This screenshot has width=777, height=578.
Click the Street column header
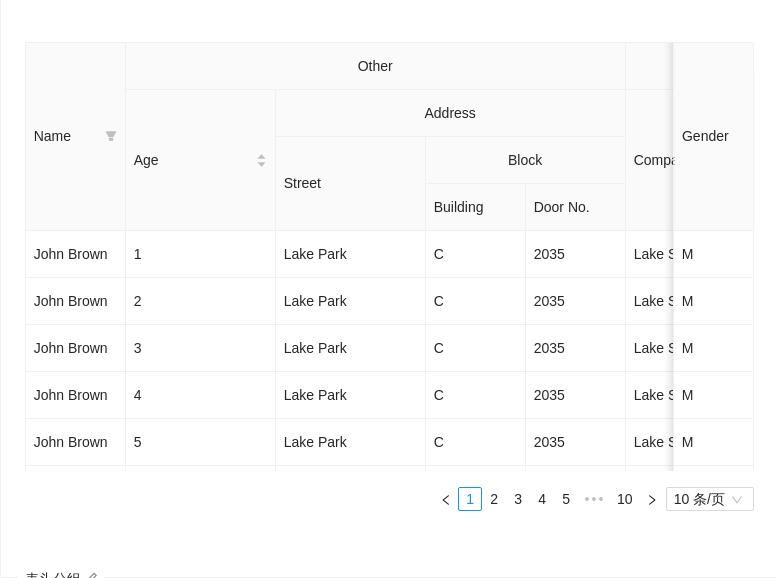[302, 183]
